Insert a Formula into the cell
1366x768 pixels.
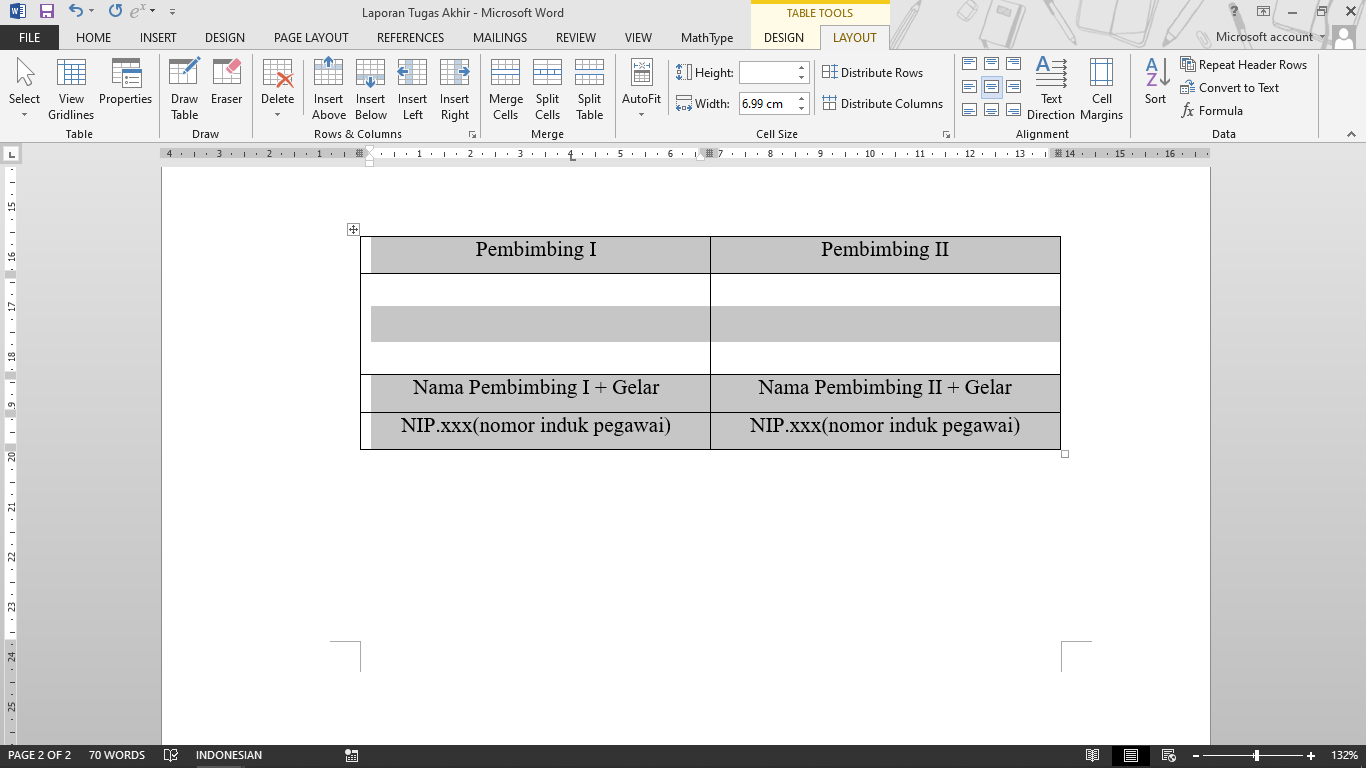click(1213, 112)
